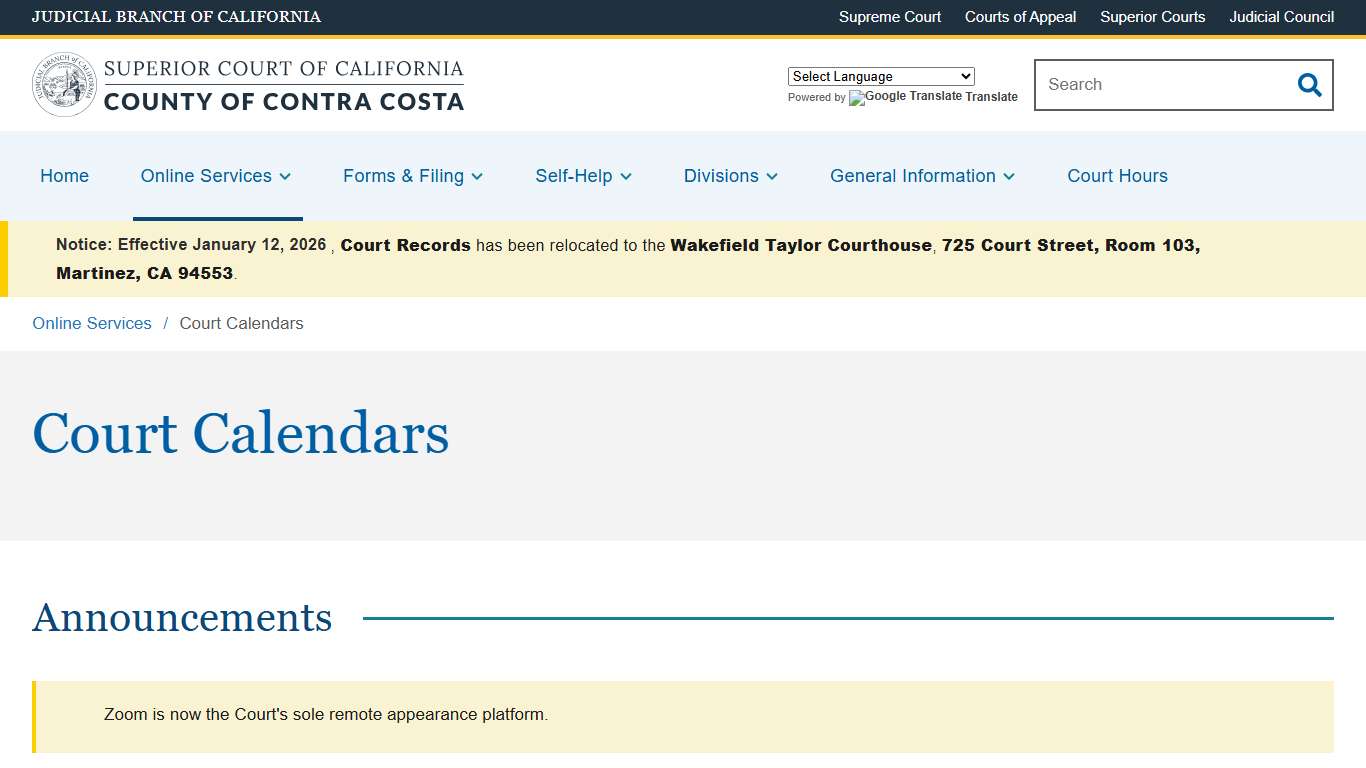
Task: Click the Courts of Appeal link
Action: tap(1020, 17)
